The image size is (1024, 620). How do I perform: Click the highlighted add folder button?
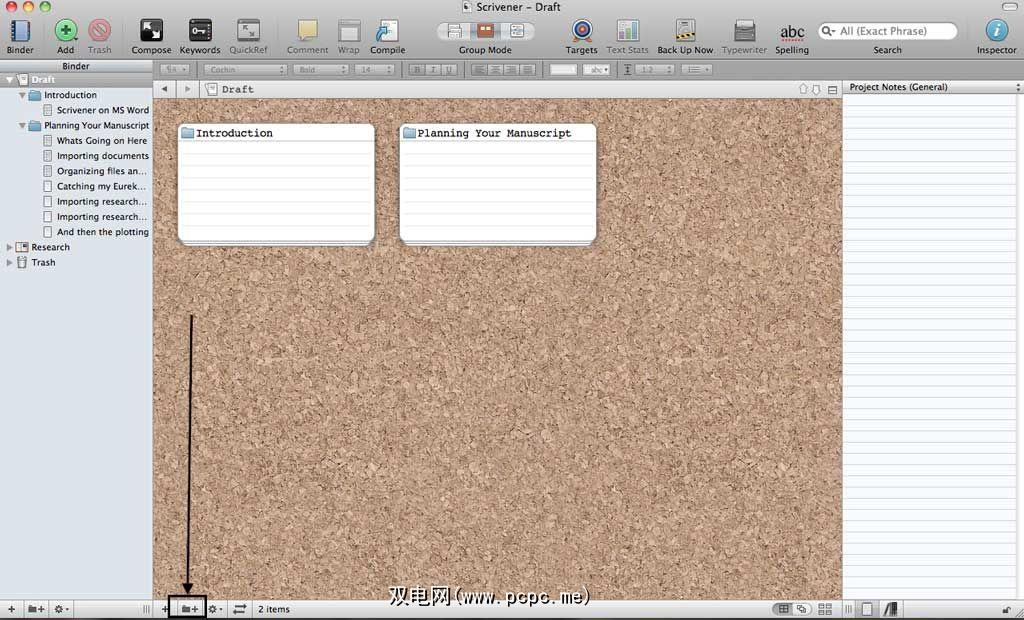pos(189,608)
